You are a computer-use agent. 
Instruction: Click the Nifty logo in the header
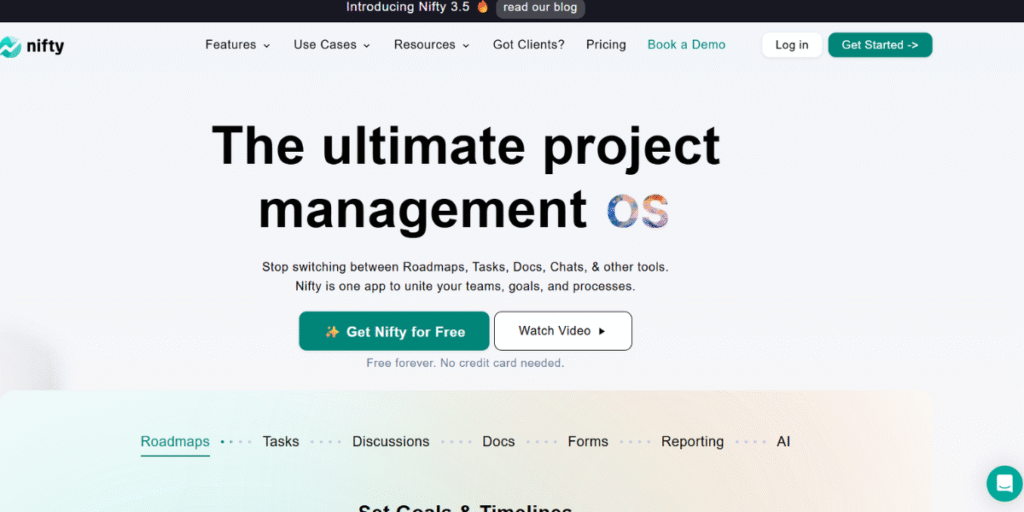point(32,46)
